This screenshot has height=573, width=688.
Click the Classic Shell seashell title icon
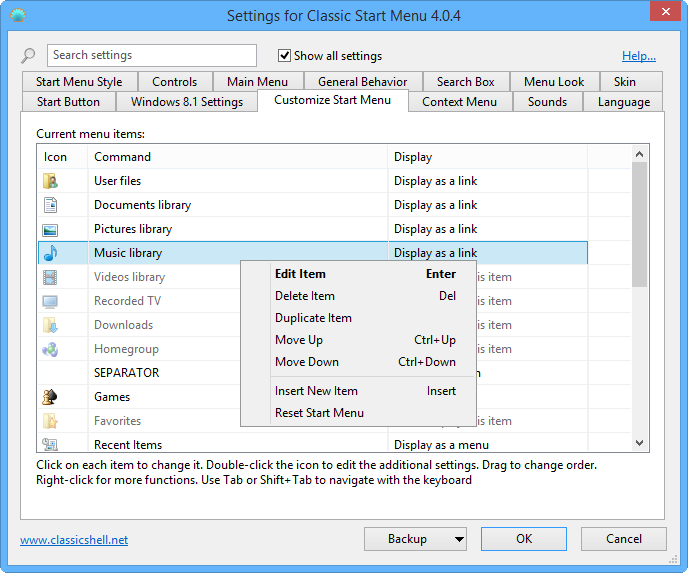[x=18, y=16]
